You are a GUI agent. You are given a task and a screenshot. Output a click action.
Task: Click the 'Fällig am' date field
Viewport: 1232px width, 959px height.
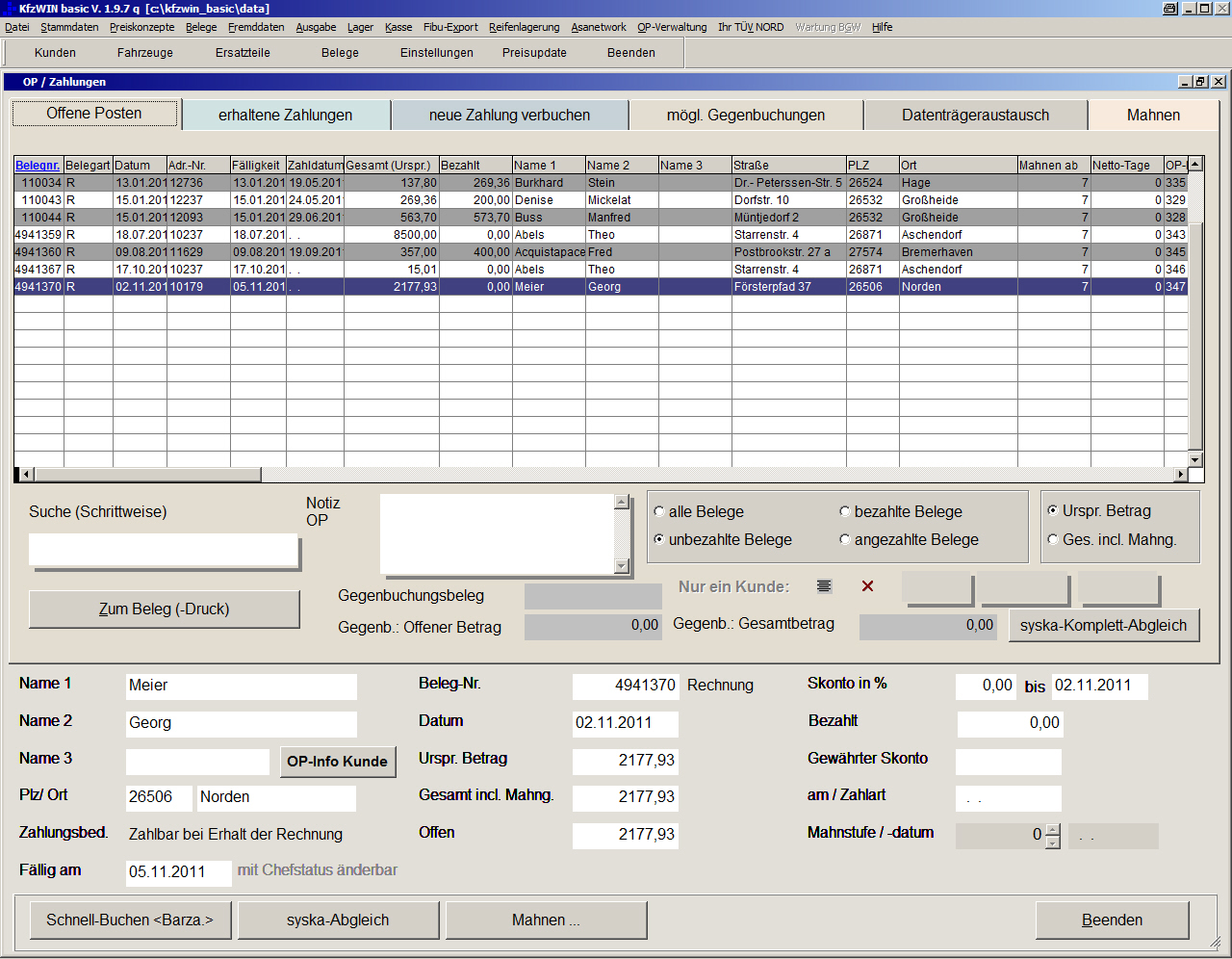coord(179,872)
